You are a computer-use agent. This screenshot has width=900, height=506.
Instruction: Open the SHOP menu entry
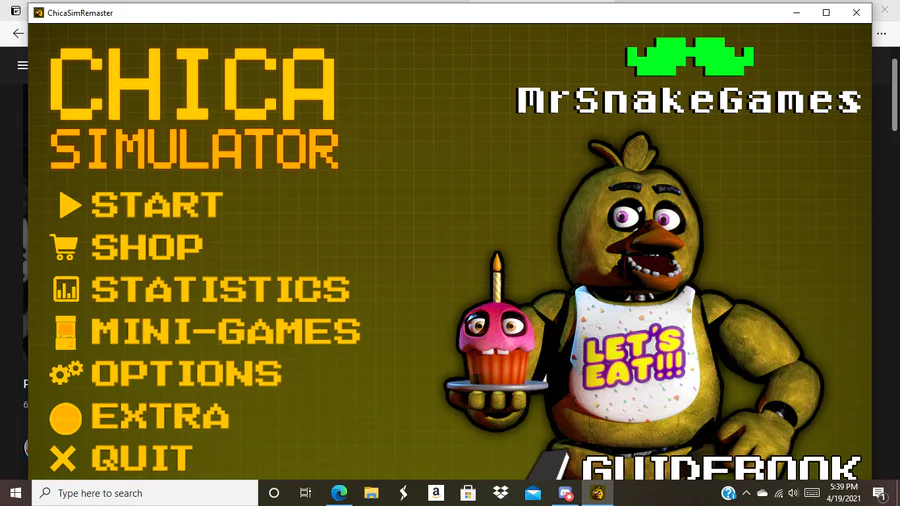click(x=147, y=247)
